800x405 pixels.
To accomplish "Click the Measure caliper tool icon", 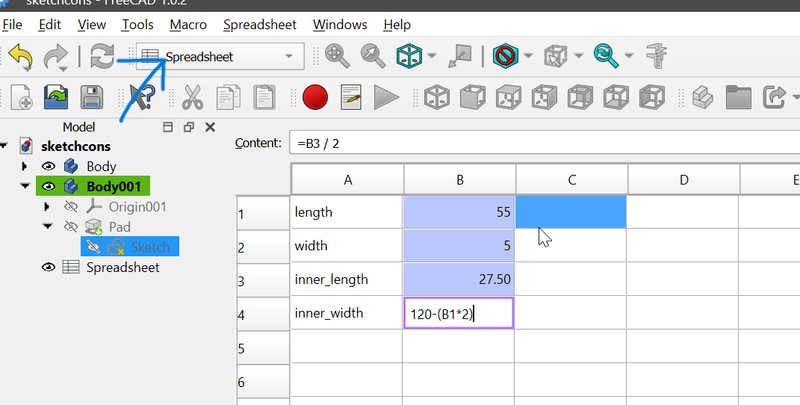I will pos(657,57).
